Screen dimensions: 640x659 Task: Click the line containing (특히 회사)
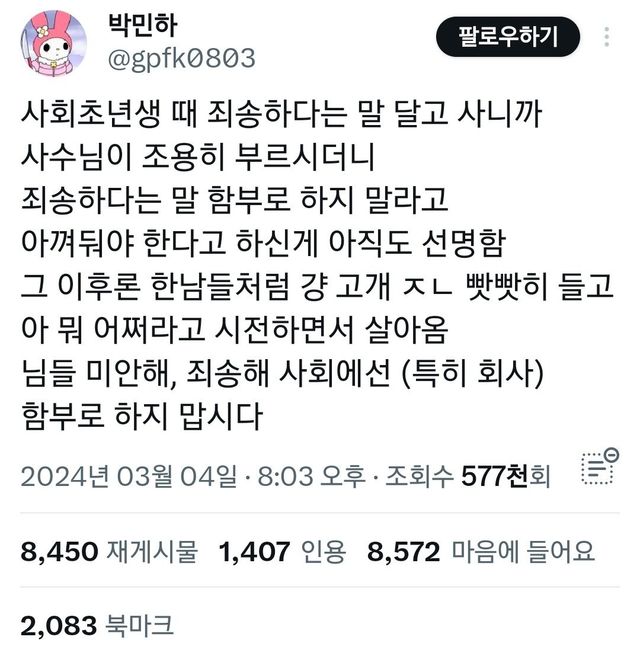coord(282,373)
